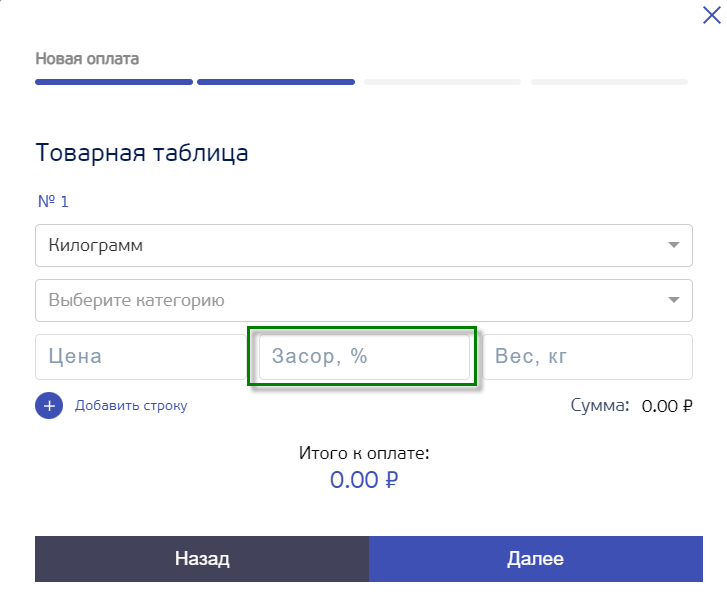The height and width of the screenshot is (603, 727).
Task: Proceed with the Далее button
Action: pyautogui.click(x=536, y=559)
